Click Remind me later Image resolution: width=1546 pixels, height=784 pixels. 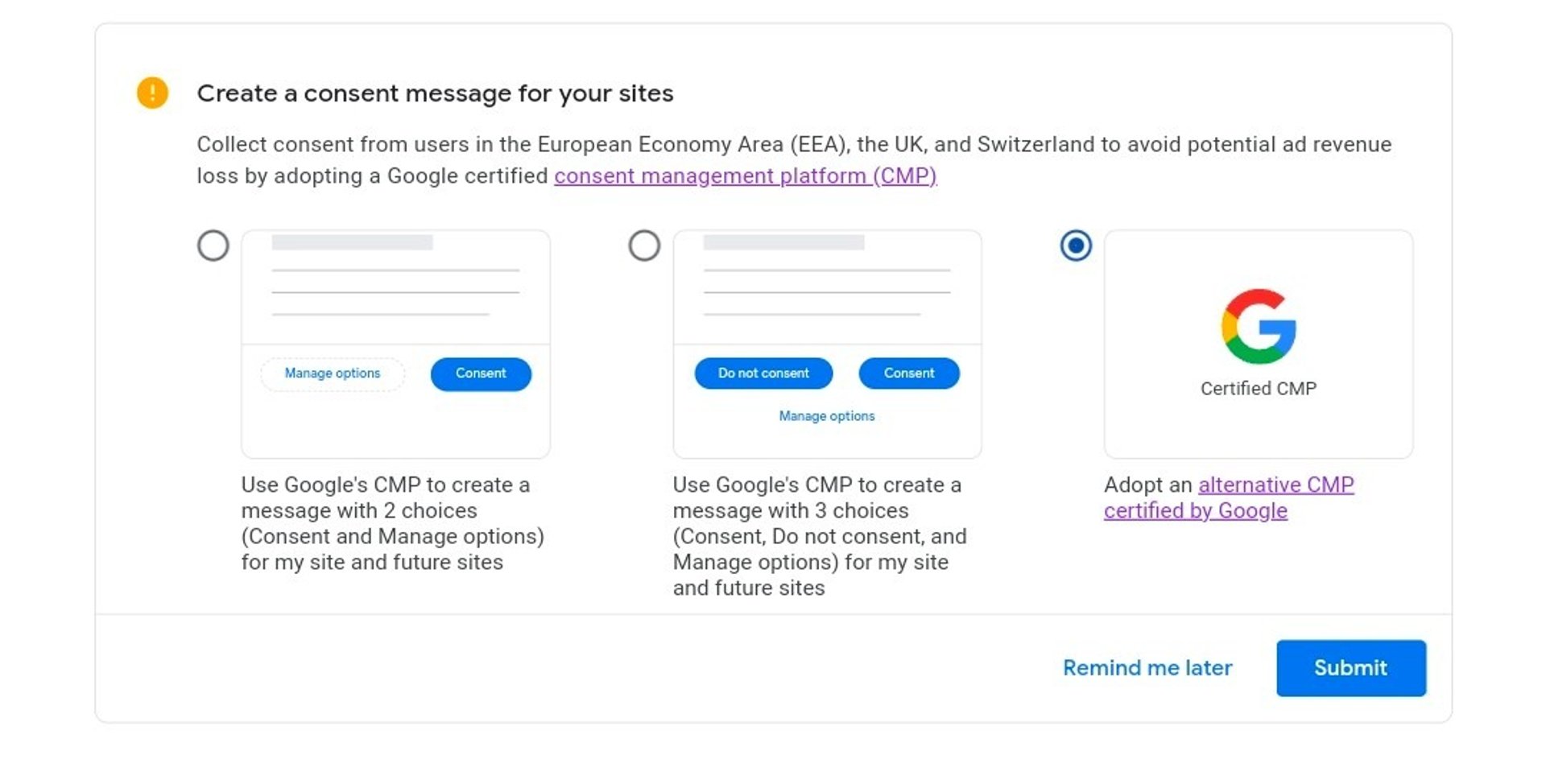pos(1147,668)
